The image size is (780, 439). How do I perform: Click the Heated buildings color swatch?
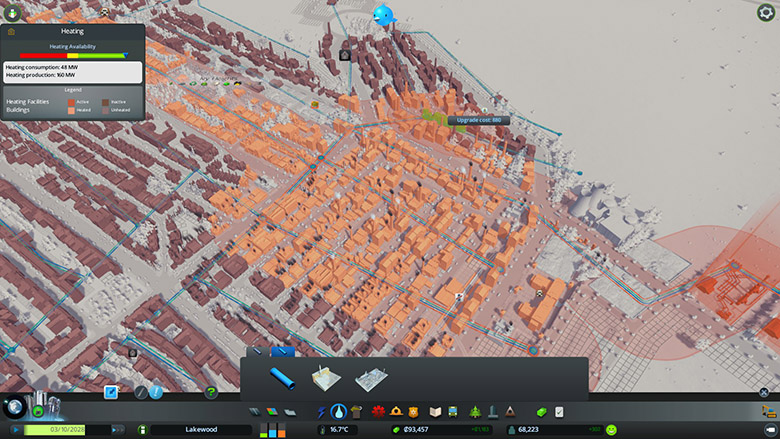pos(71,110)
